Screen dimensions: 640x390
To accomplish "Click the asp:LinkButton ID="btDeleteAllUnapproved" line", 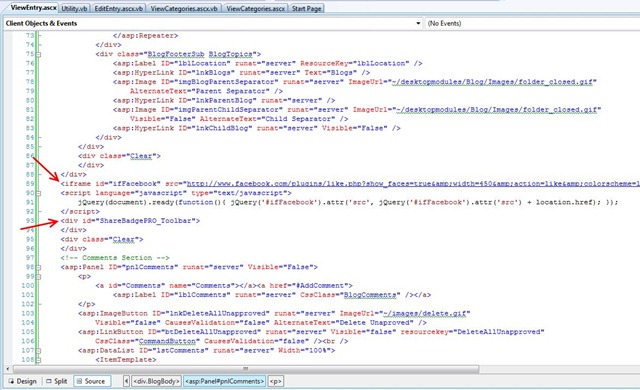I will 311,332.
